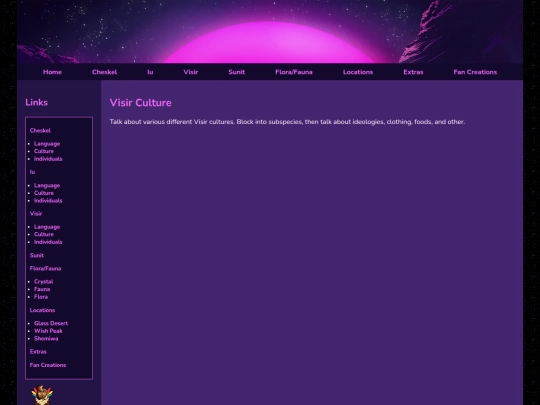540x405 pixels.
Task: Open Culture link under Visir in sidebar
Action: [x=44, y=234]
